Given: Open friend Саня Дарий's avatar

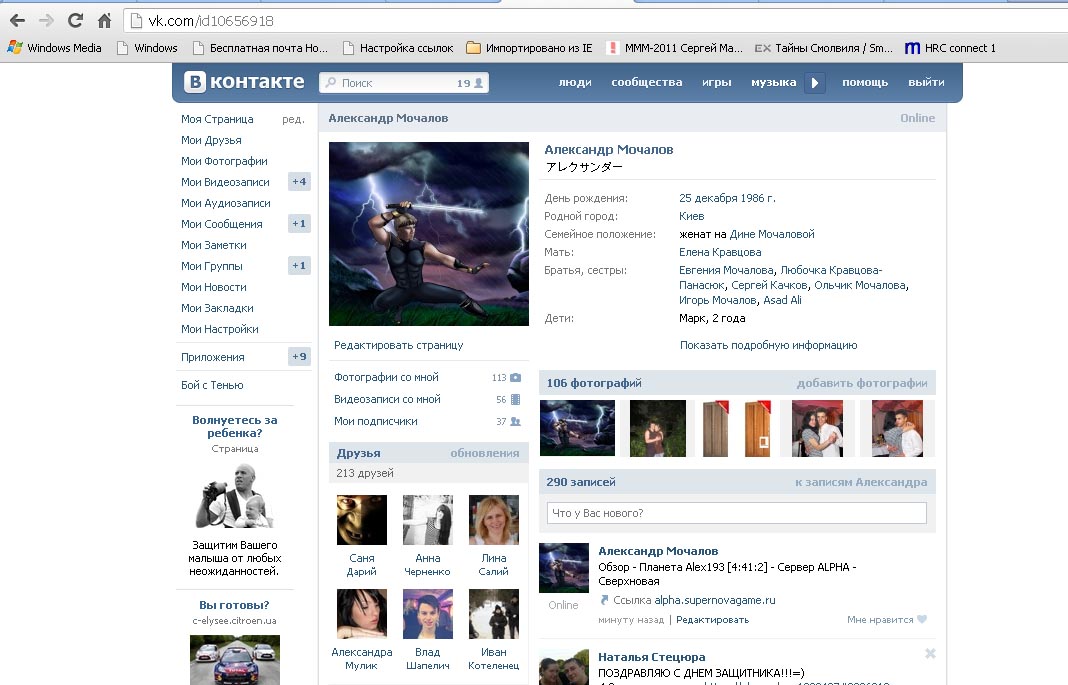Looking at the screenshot, I should 362,520.
